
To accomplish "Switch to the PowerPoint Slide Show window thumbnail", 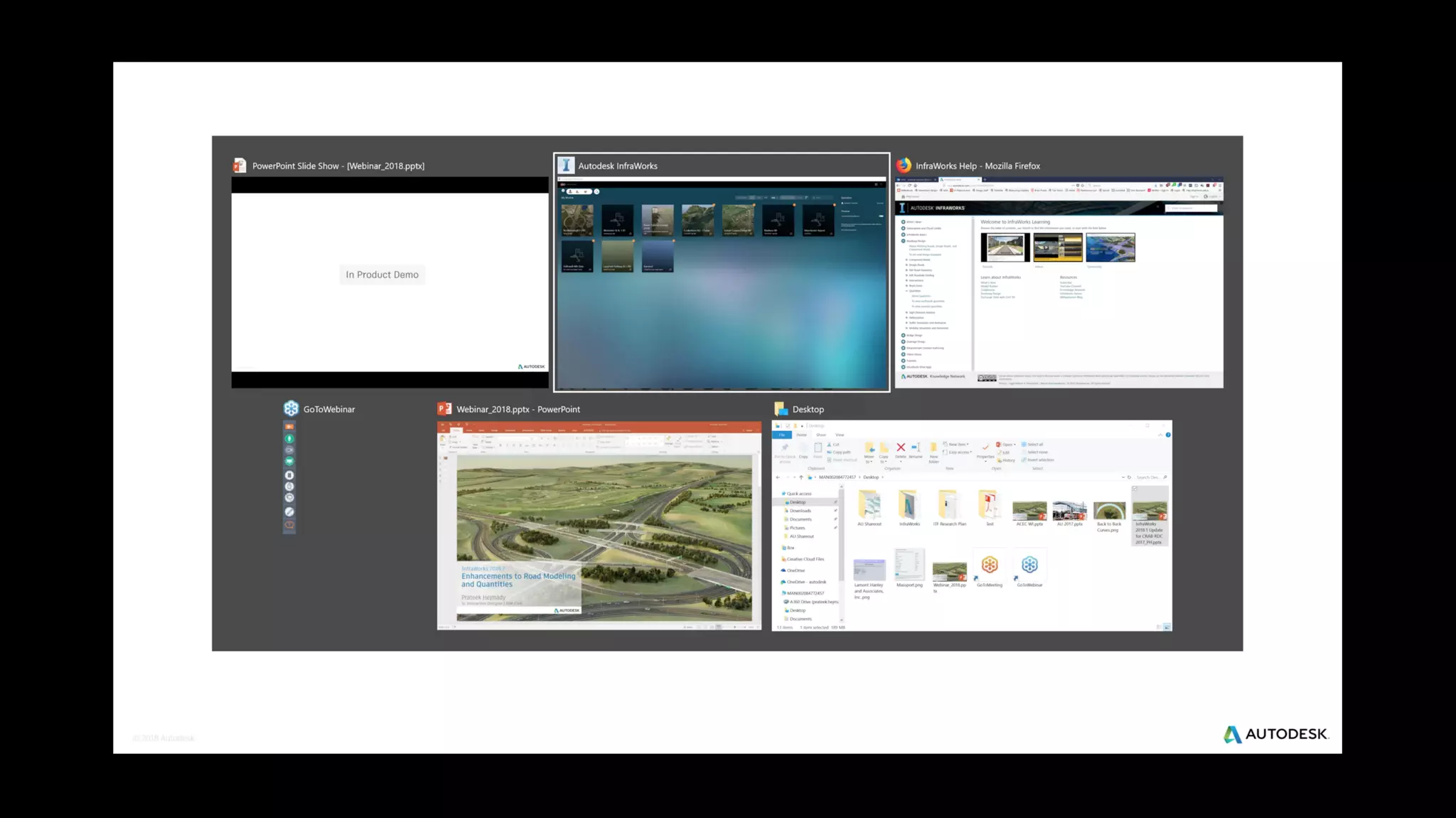I will point(390,282).
